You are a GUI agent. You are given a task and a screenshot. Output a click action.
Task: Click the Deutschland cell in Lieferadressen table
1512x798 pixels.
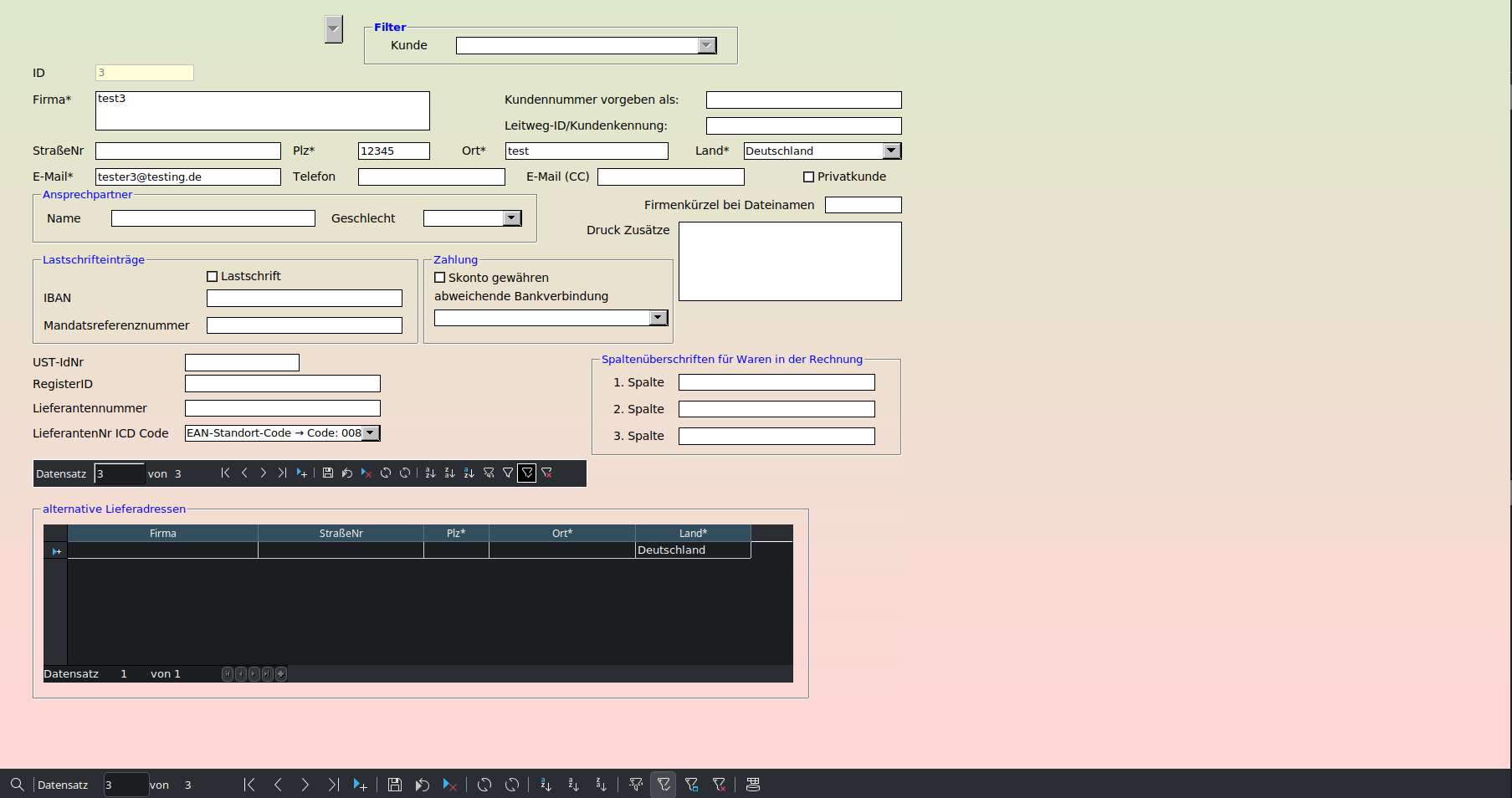tap(693, 550)
